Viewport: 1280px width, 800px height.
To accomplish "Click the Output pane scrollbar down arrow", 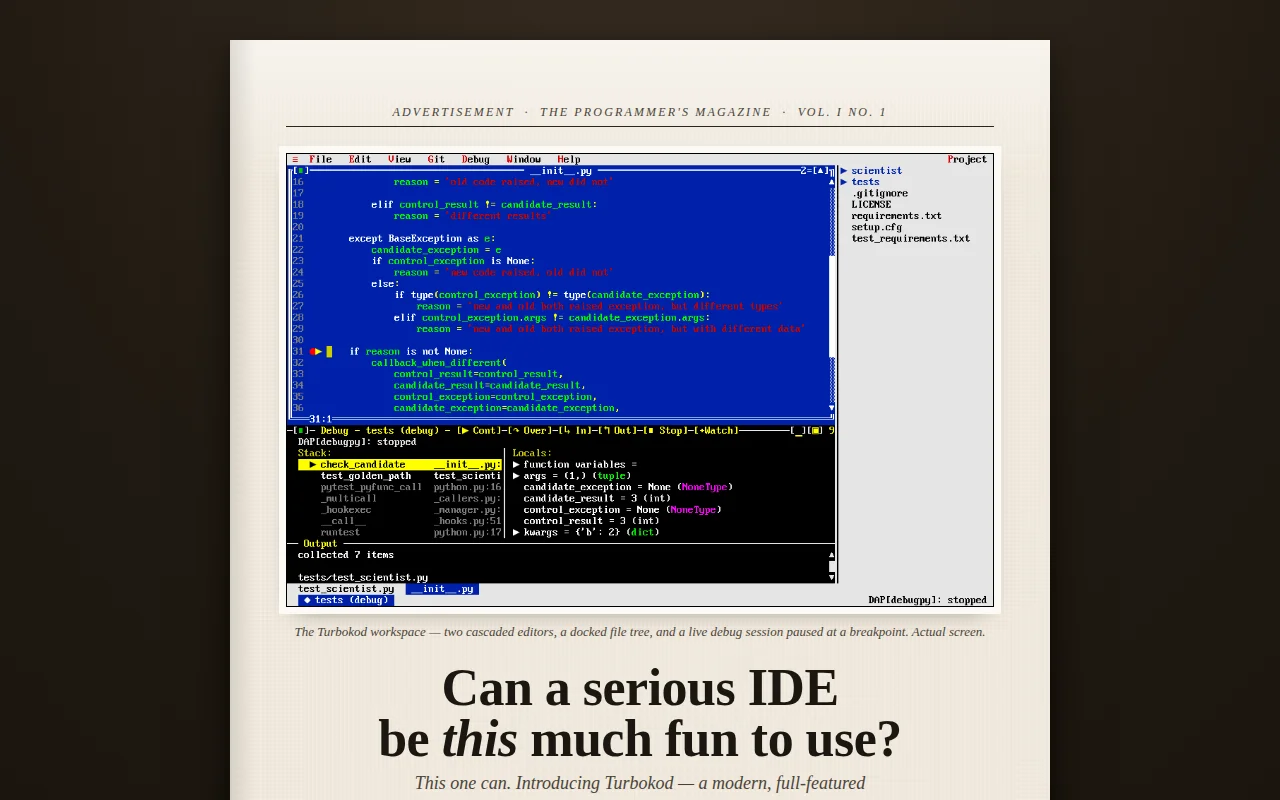I will (832, 577).
